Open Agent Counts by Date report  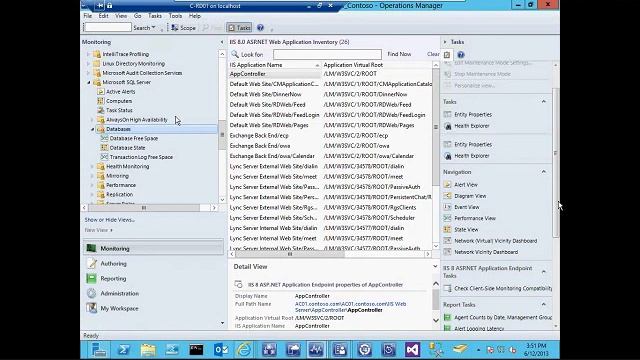[x=503, y=318]
